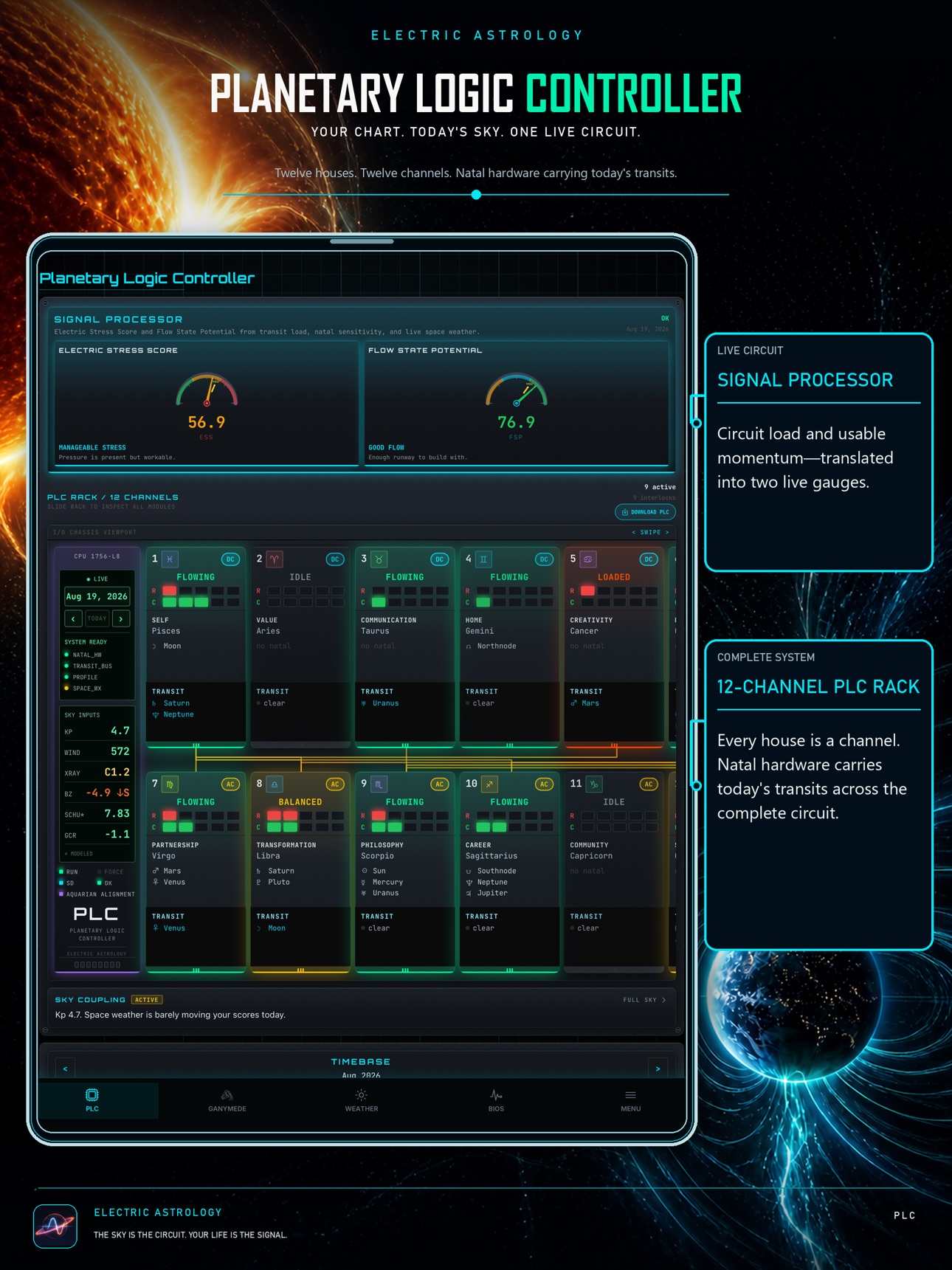The image size is (952, 1270).
Task: Click the LOADED status on channel 5
Action: point(614,577)
